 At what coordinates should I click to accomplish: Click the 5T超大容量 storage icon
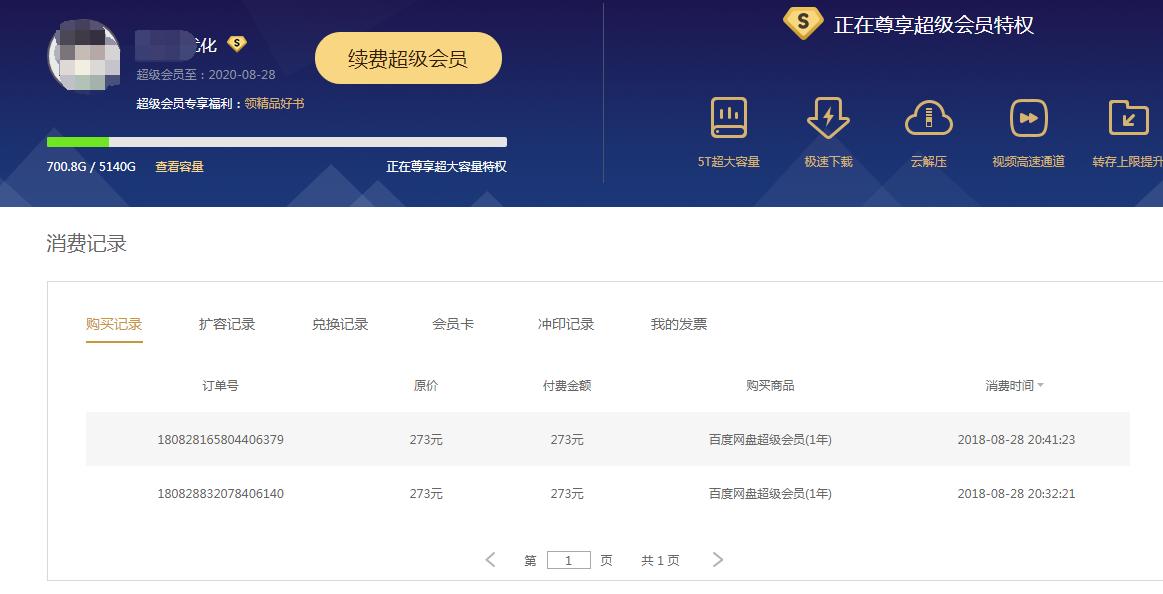(729, 118)
